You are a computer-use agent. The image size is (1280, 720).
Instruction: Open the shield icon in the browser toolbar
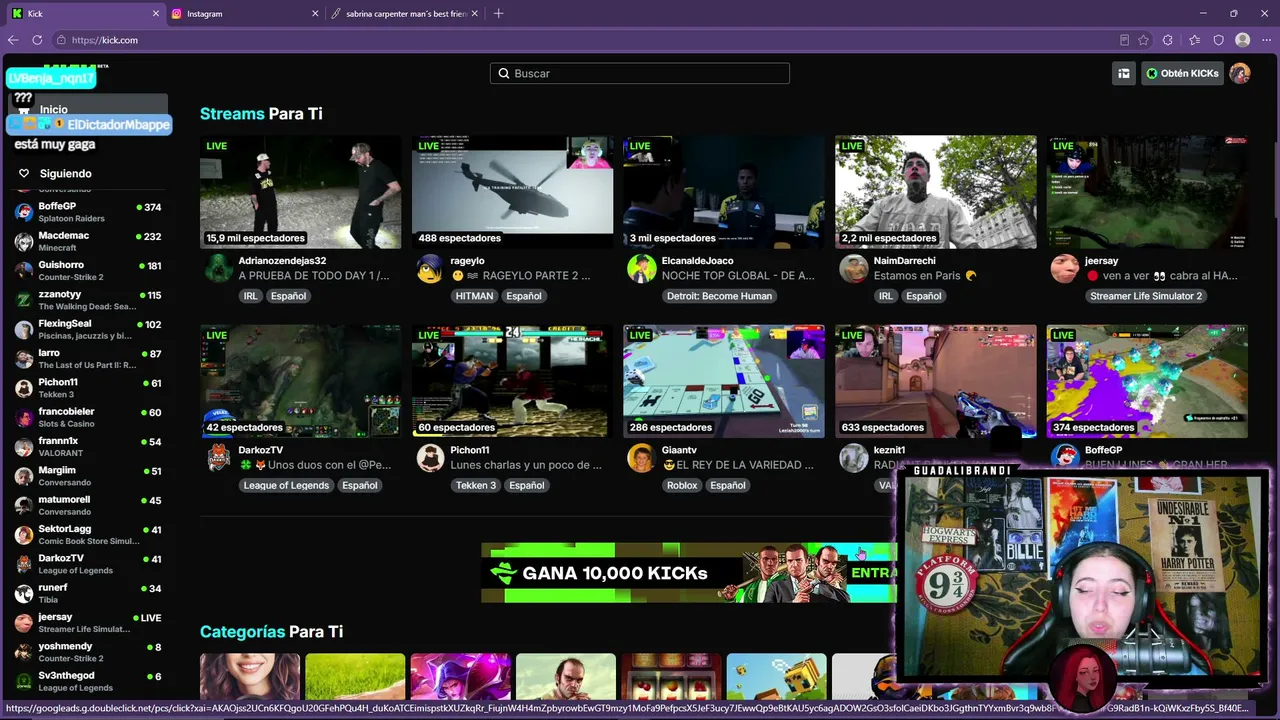coord(1218,40)
